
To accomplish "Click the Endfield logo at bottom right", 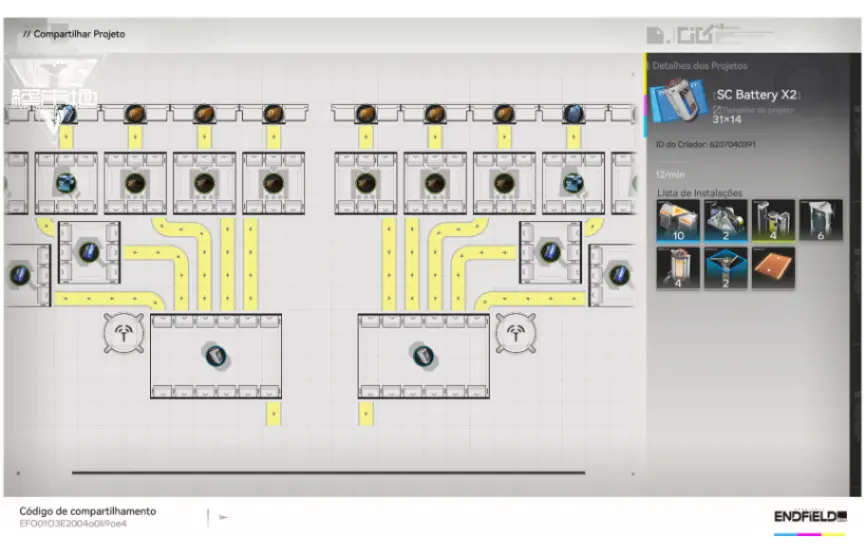I will pyautogui.click(x=809, y=516).
